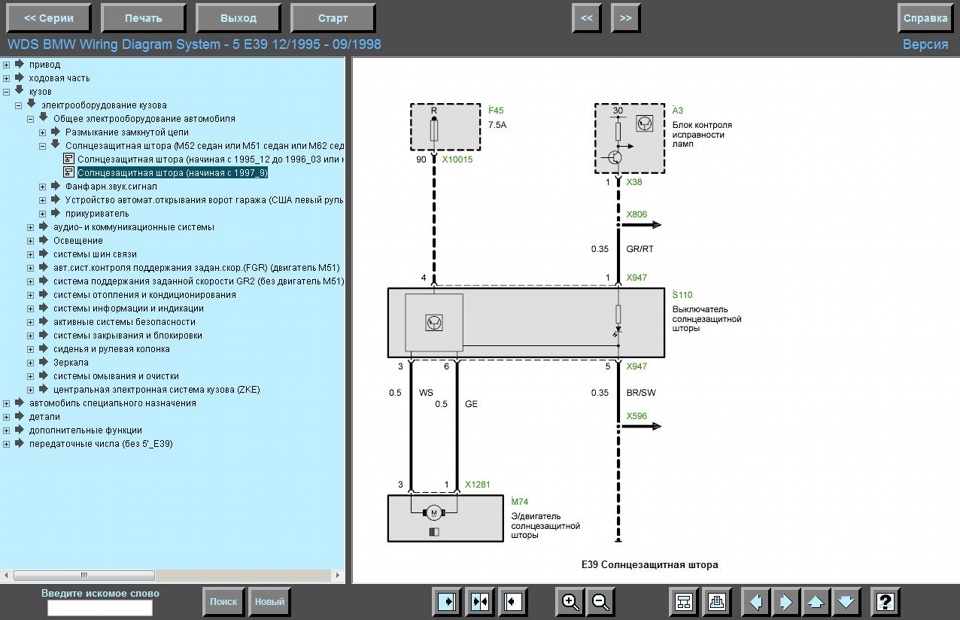Zoom out with the magnifier minus icon
The image size is (960, 620).
coord(601,602)
